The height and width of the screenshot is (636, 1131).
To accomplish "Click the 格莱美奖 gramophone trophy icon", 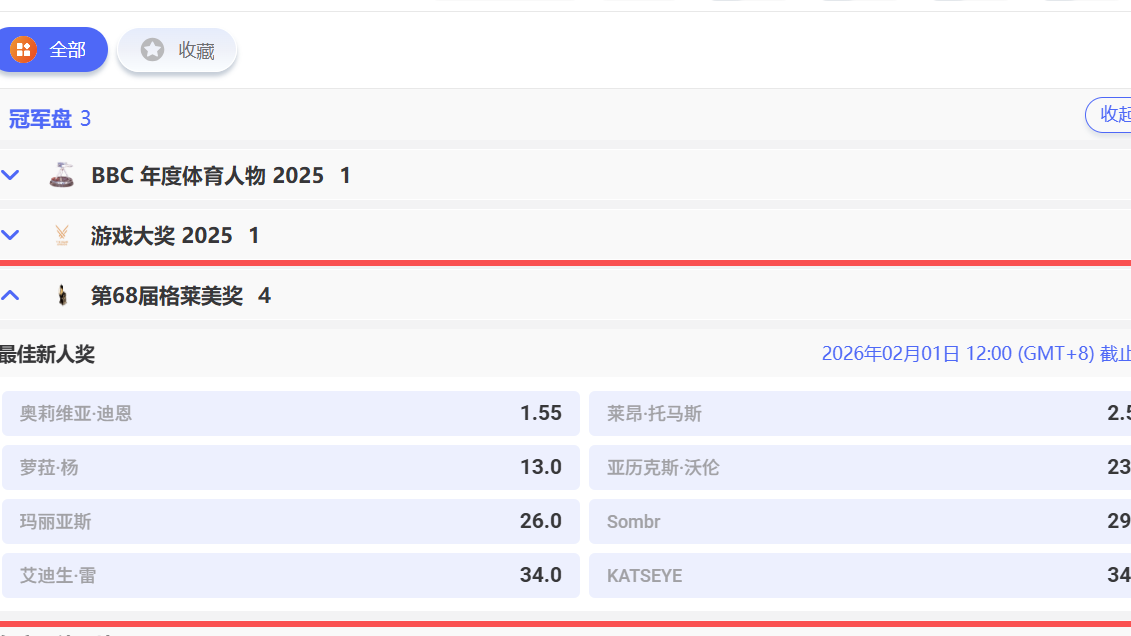I will (x=62, y=295).
